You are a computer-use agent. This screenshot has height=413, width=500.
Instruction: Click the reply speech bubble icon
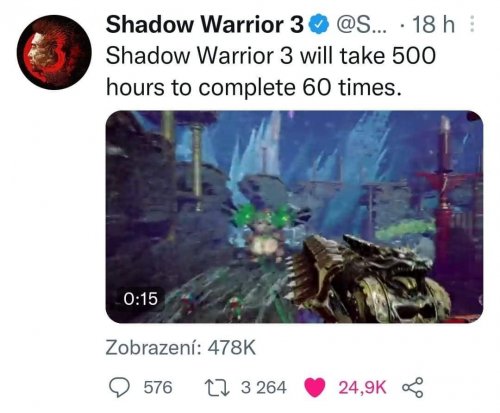click(120, 388)
